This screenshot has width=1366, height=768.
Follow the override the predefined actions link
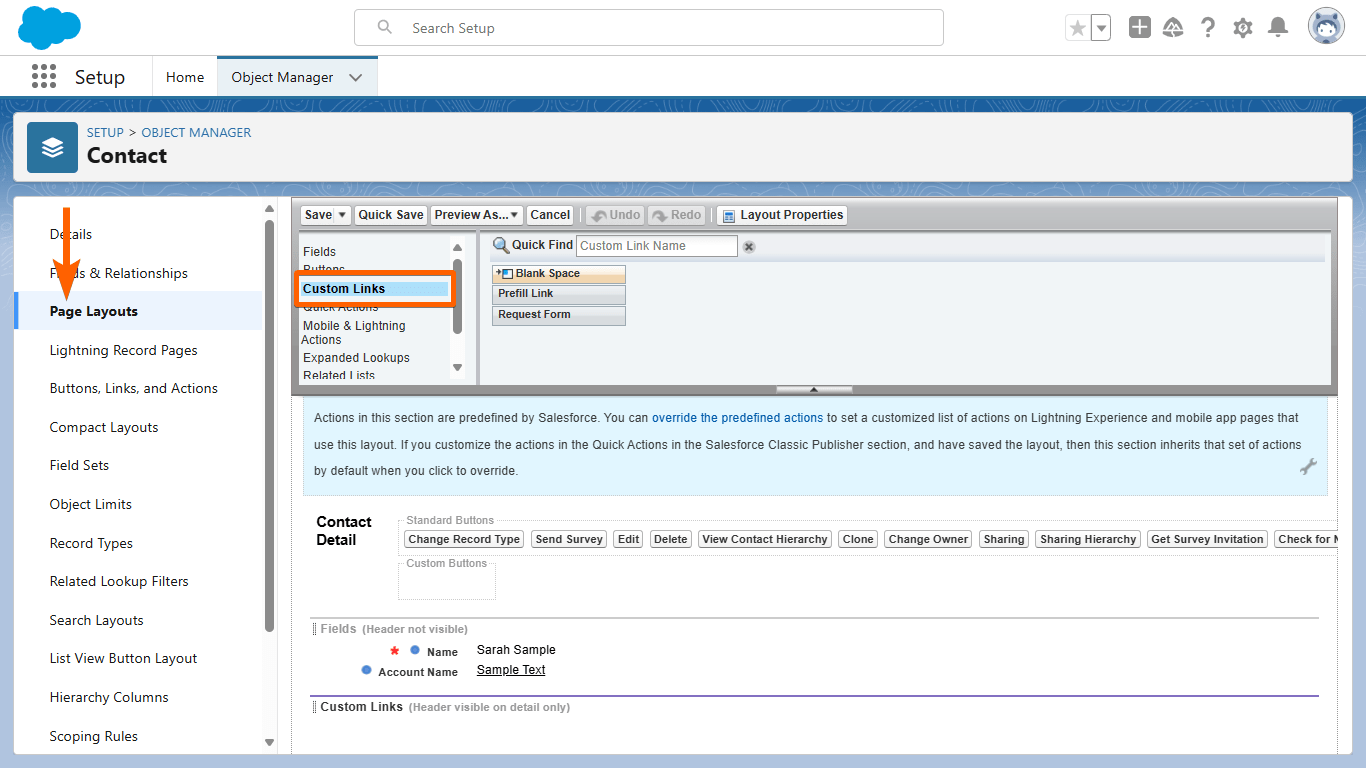737,418
